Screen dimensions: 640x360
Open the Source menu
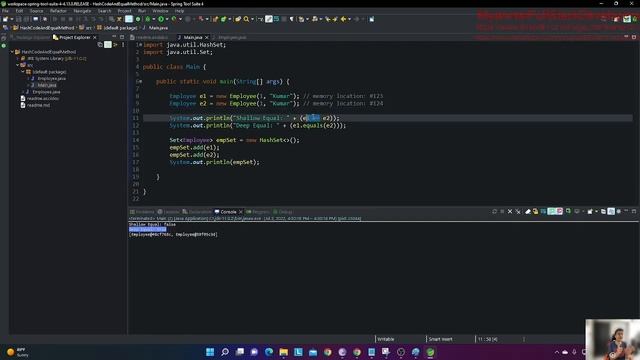pyautogui.click(x=36, y=11)
